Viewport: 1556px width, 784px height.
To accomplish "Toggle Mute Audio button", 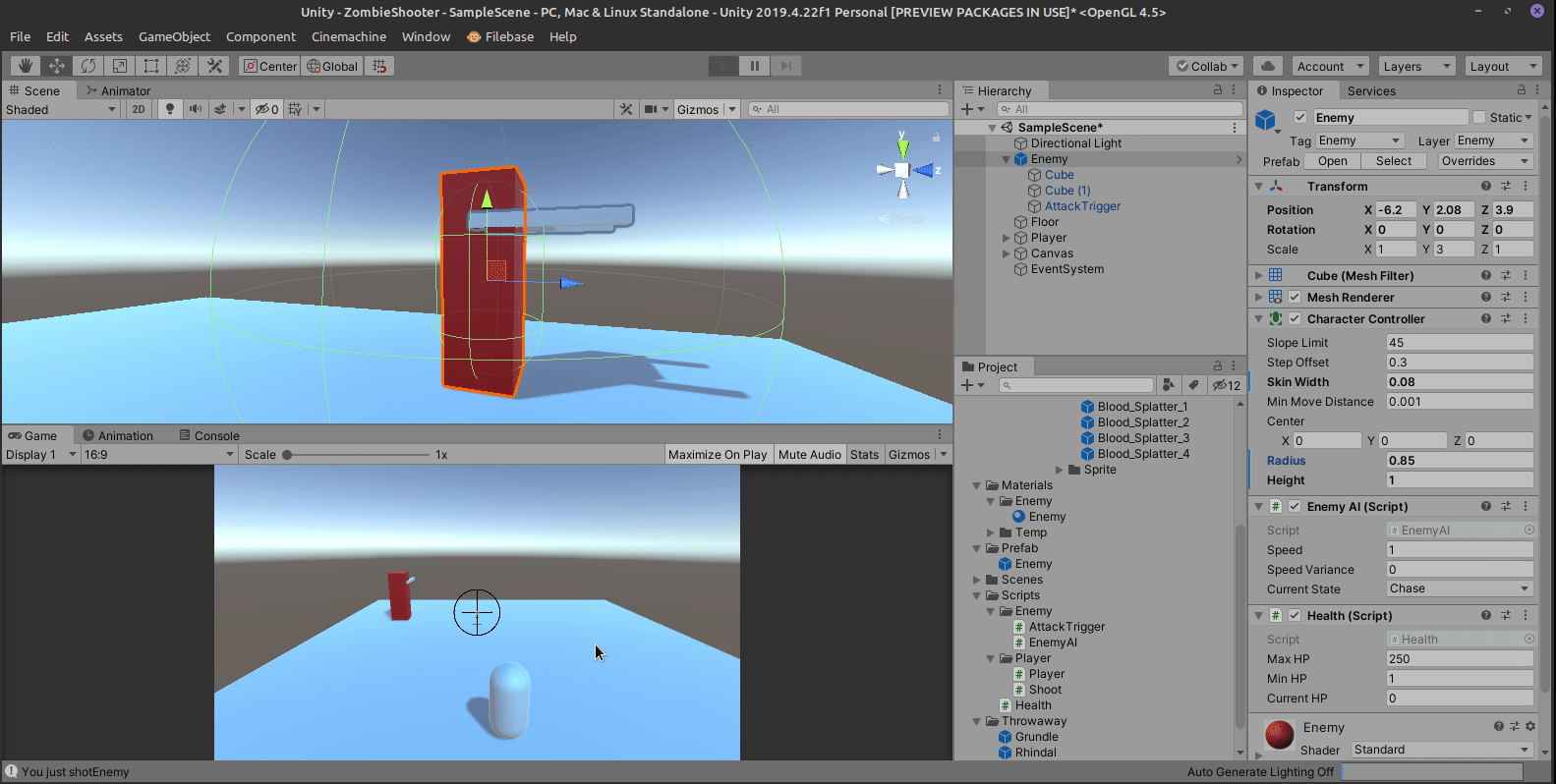I will click(x=810, y=454).
